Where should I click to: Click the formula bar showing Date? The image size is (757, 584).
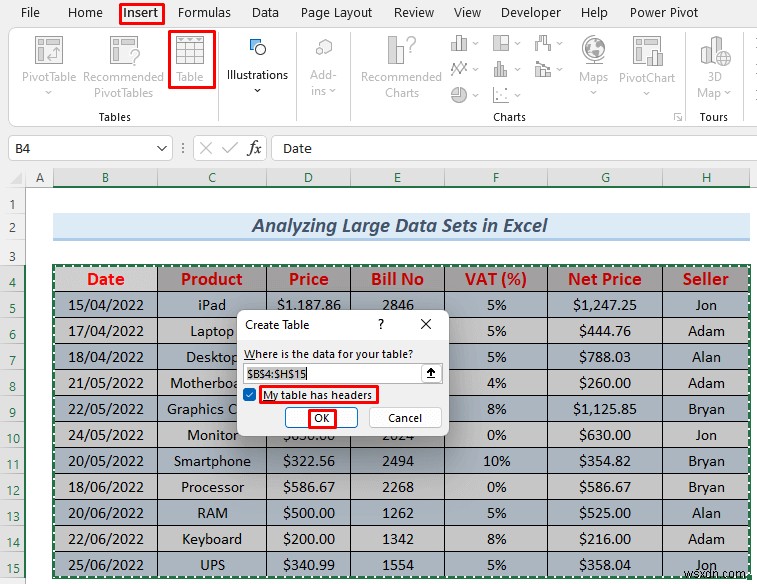coord(514,148)
